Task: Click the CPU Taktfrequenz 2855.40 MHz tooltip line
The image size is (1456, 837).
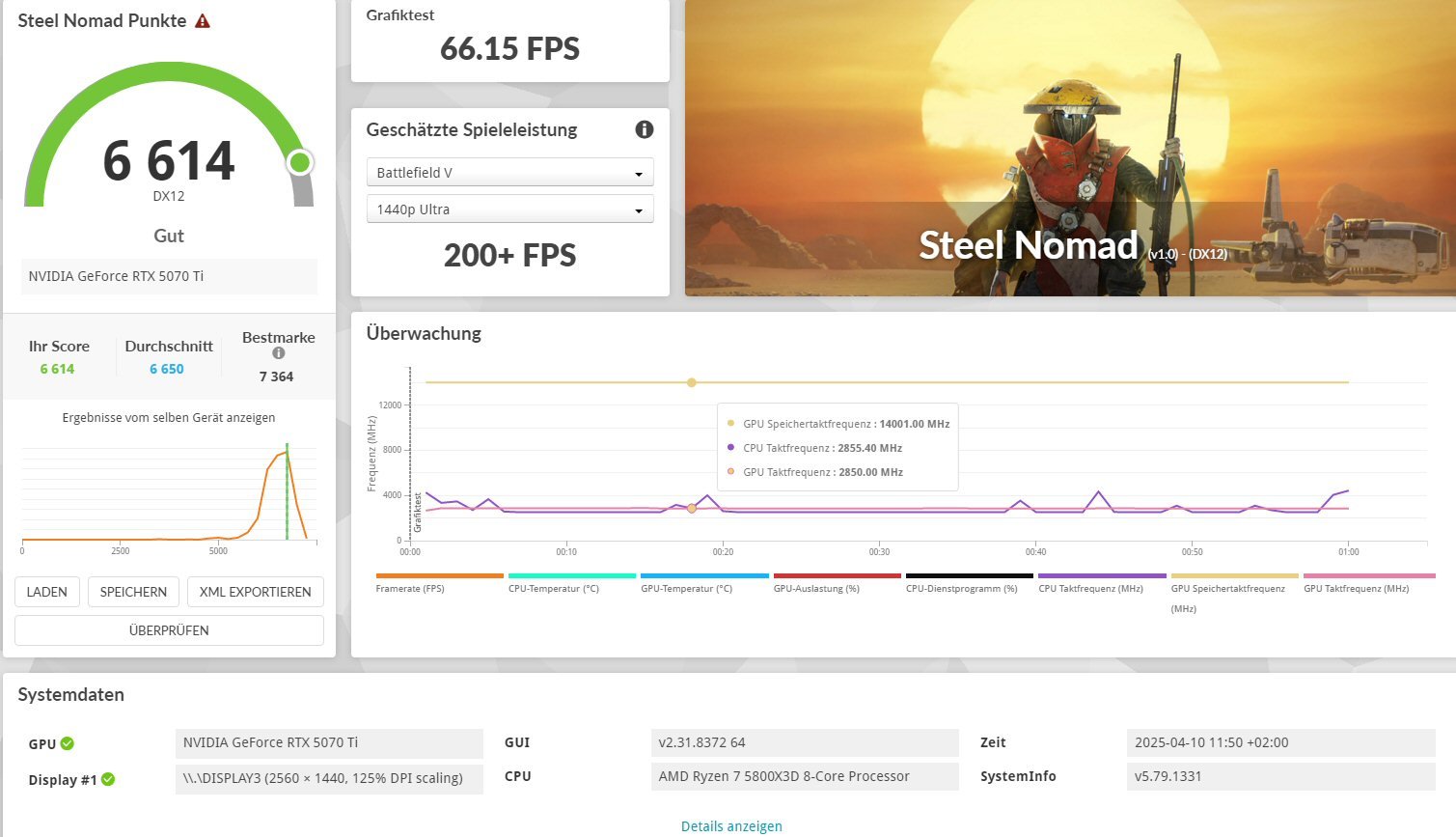Action: click(x=814, y=448)
